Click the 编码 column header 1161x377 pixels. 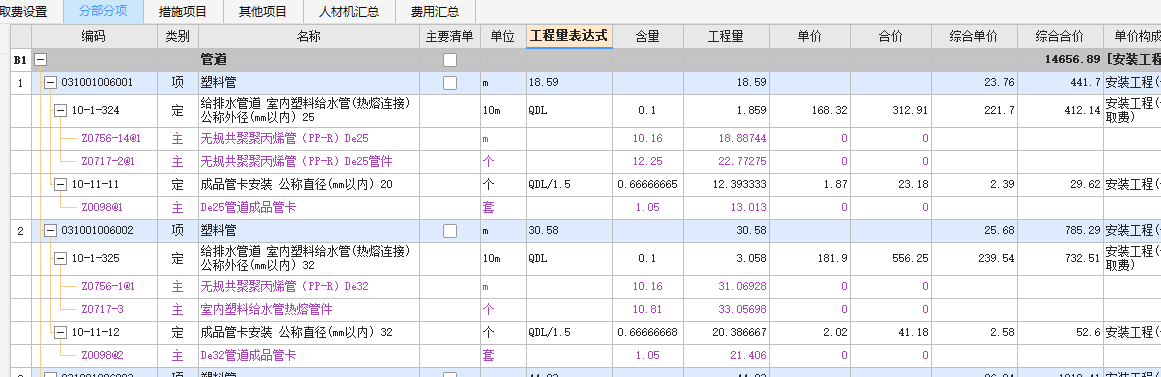pyautogui.click(x=94, y=36)
